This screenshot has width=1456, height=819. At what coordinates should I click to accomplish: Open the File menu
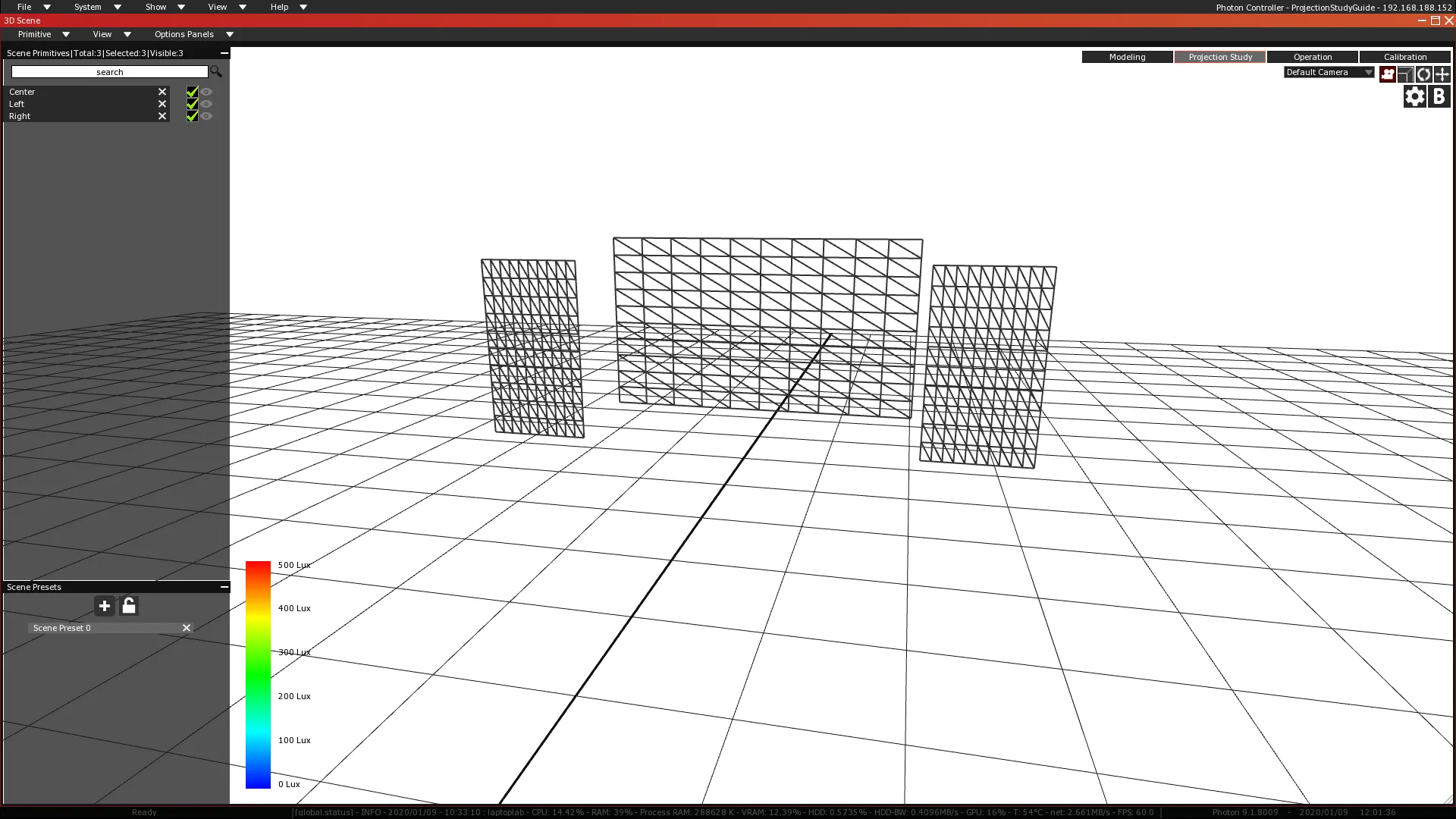[x=24, y=7]
